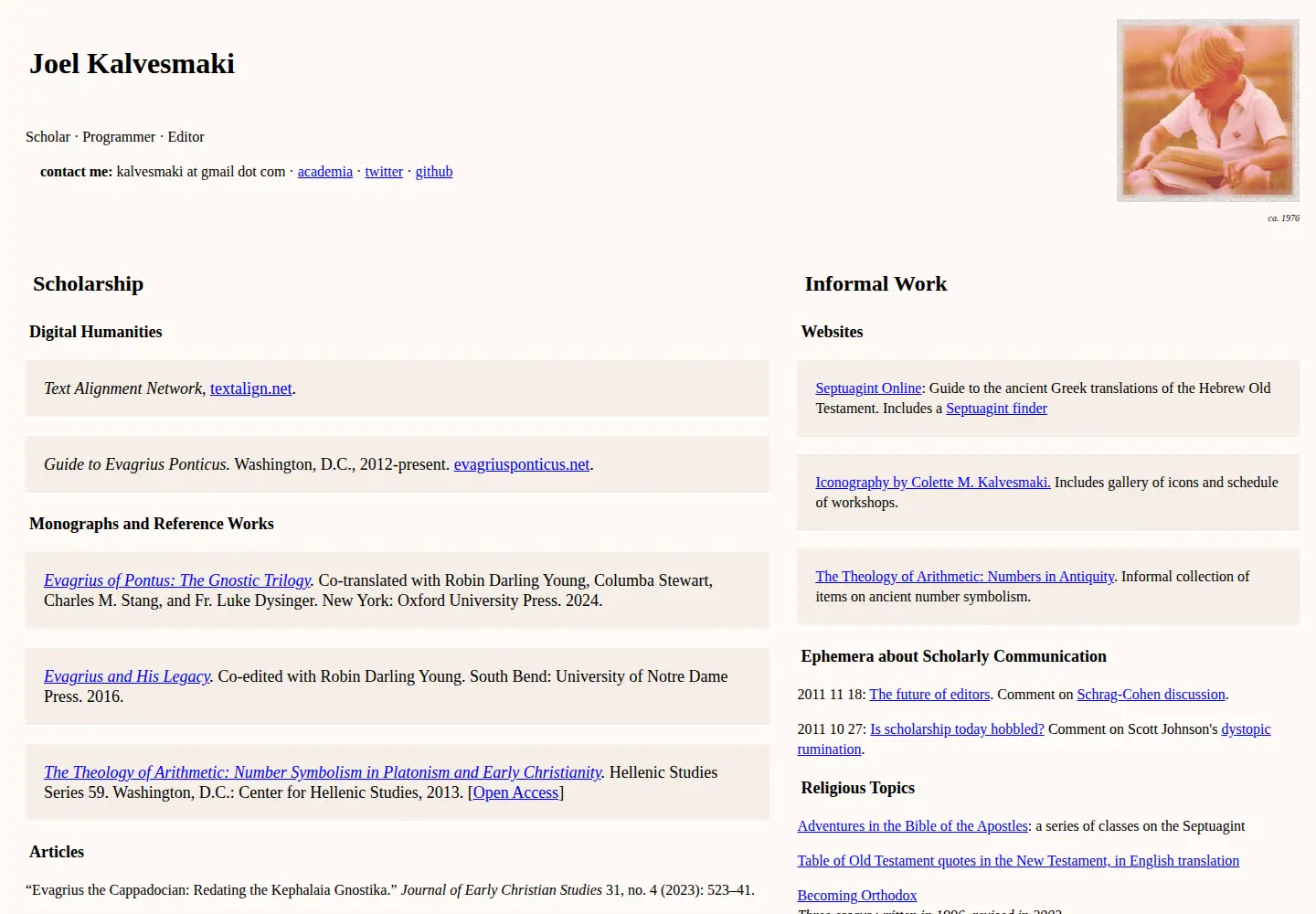Click the 'contact me:' label
1316x914 pixels.
coord(77,172)
